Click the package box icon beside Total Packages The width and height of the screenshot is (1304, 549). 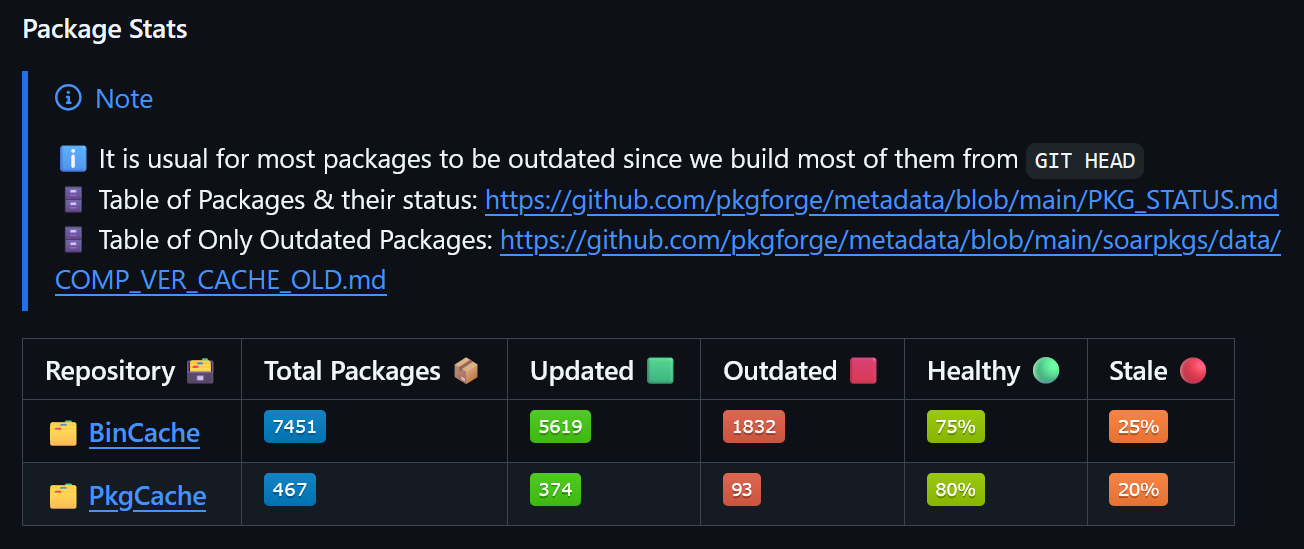pos(466,371)
